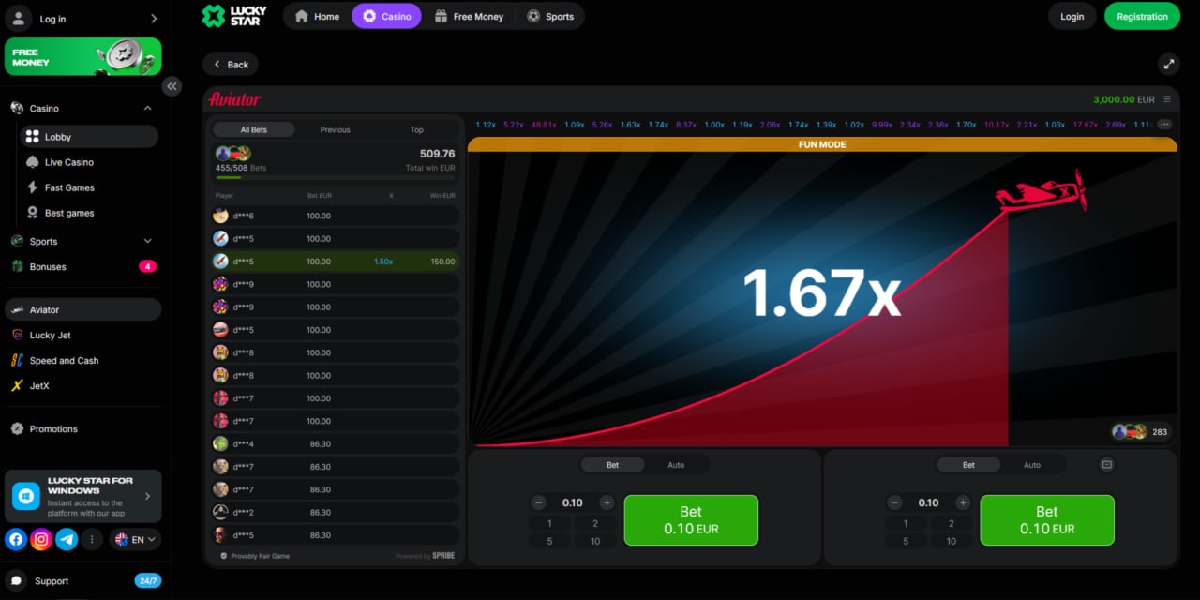Click the Login button

click(1072, 16)
